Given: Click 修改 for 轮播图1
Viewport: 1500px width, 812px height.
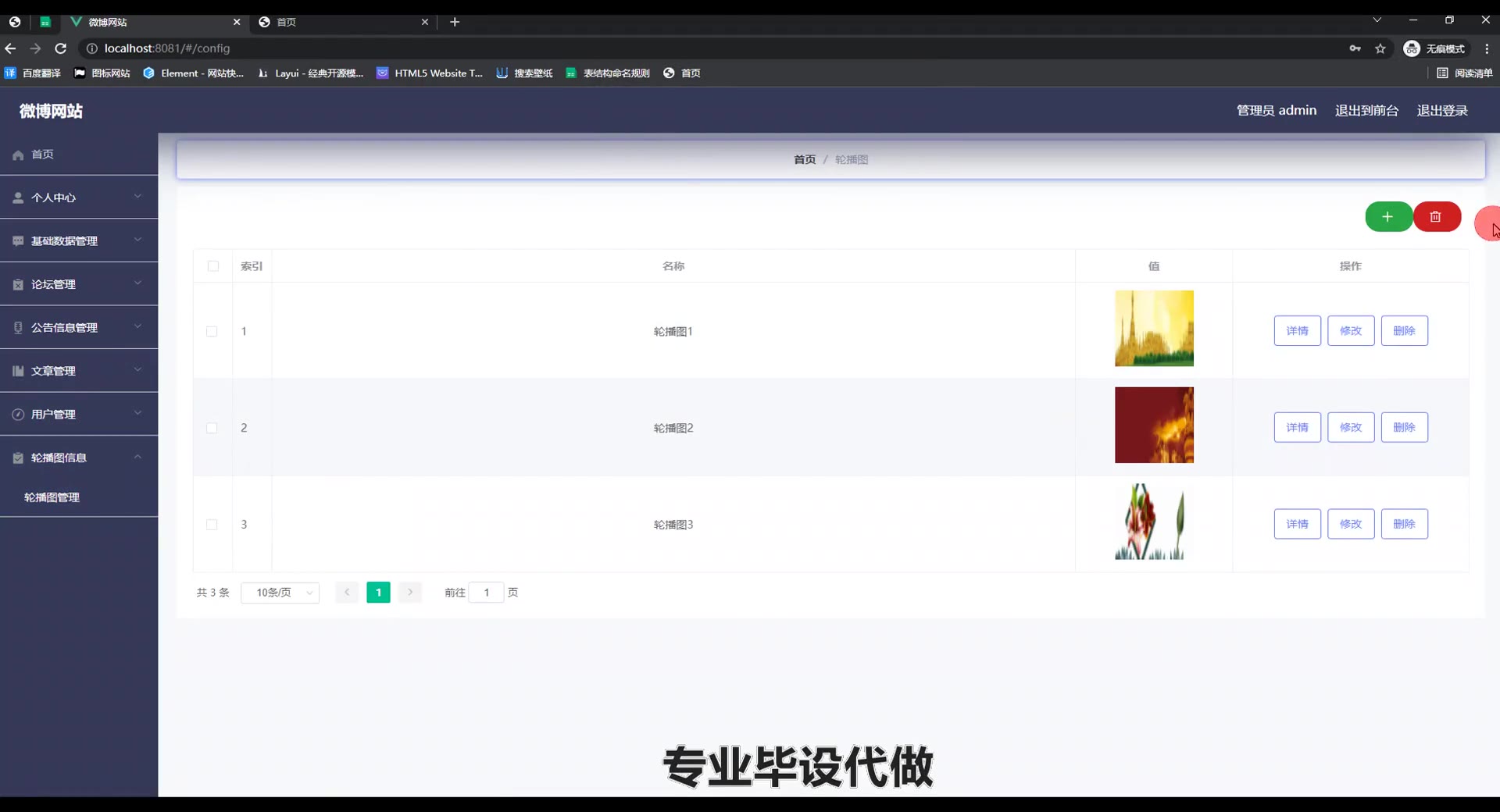Looking at the screenshot, I should 1351,331.
